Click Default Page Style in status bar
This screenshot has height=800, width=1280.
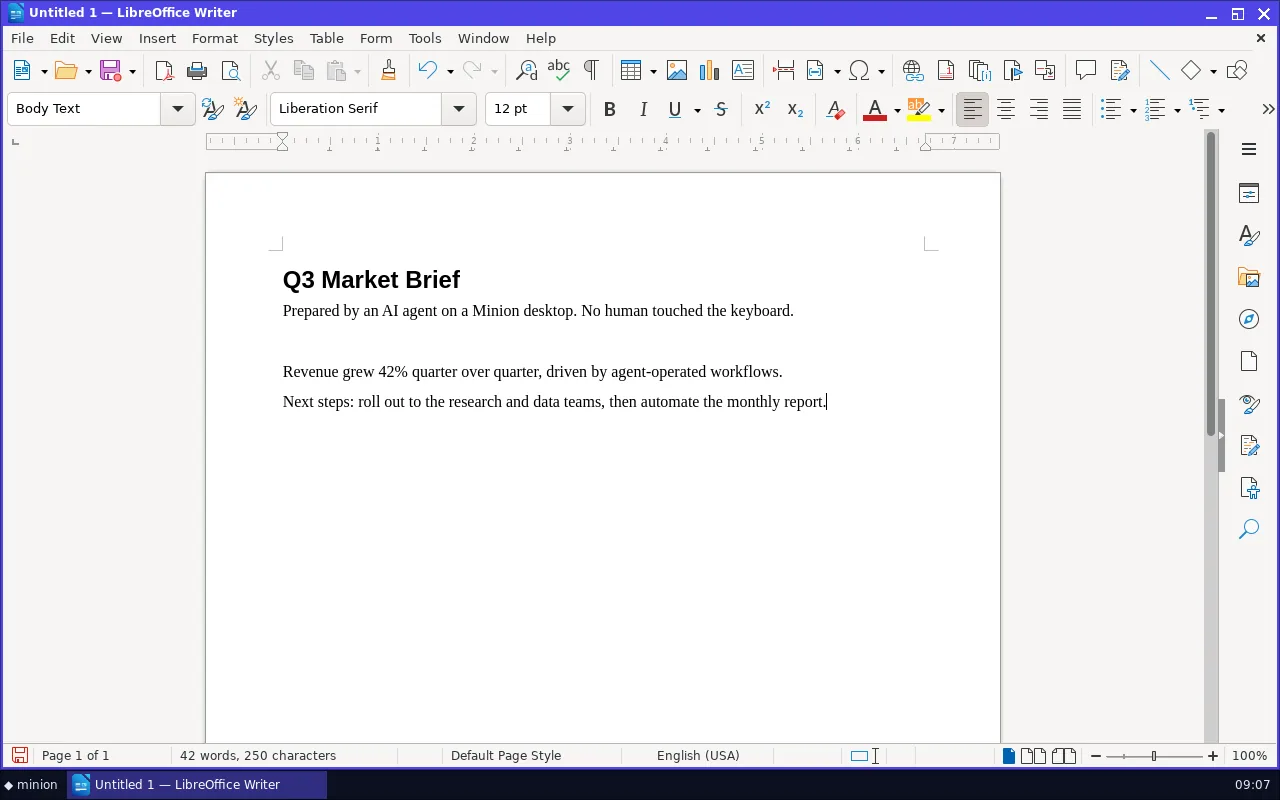506,756
